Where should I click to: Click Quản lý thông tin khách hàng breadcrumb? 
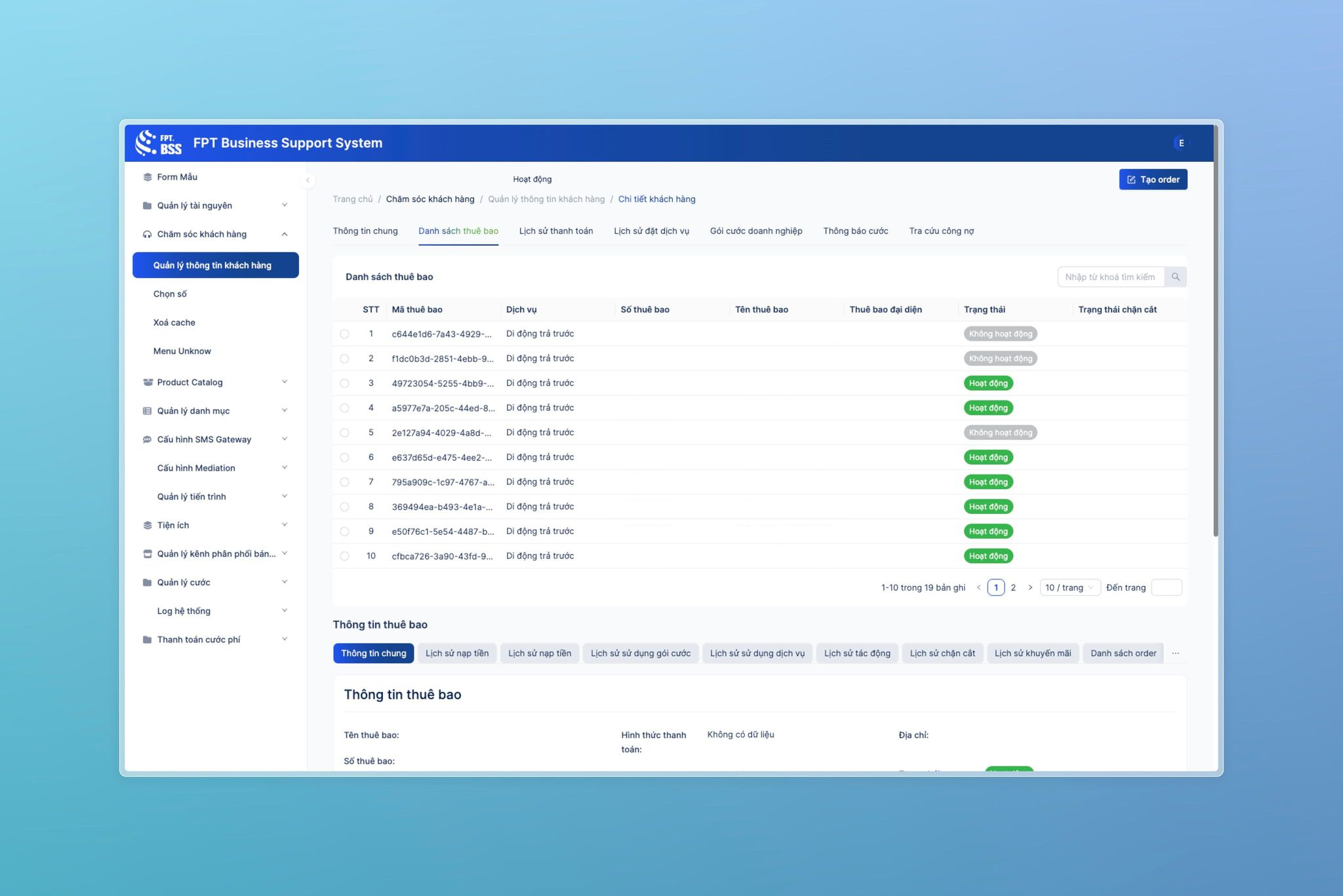pos(546,199)
